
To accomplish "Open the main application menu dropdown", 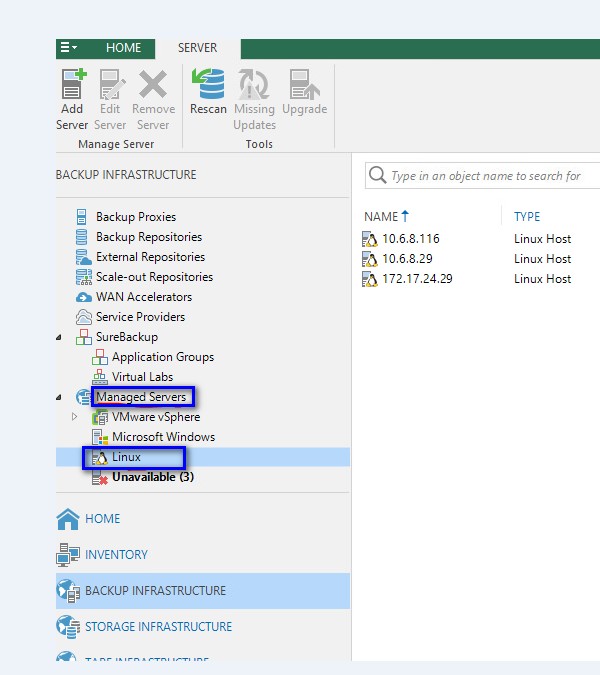I will pos(69,48).
